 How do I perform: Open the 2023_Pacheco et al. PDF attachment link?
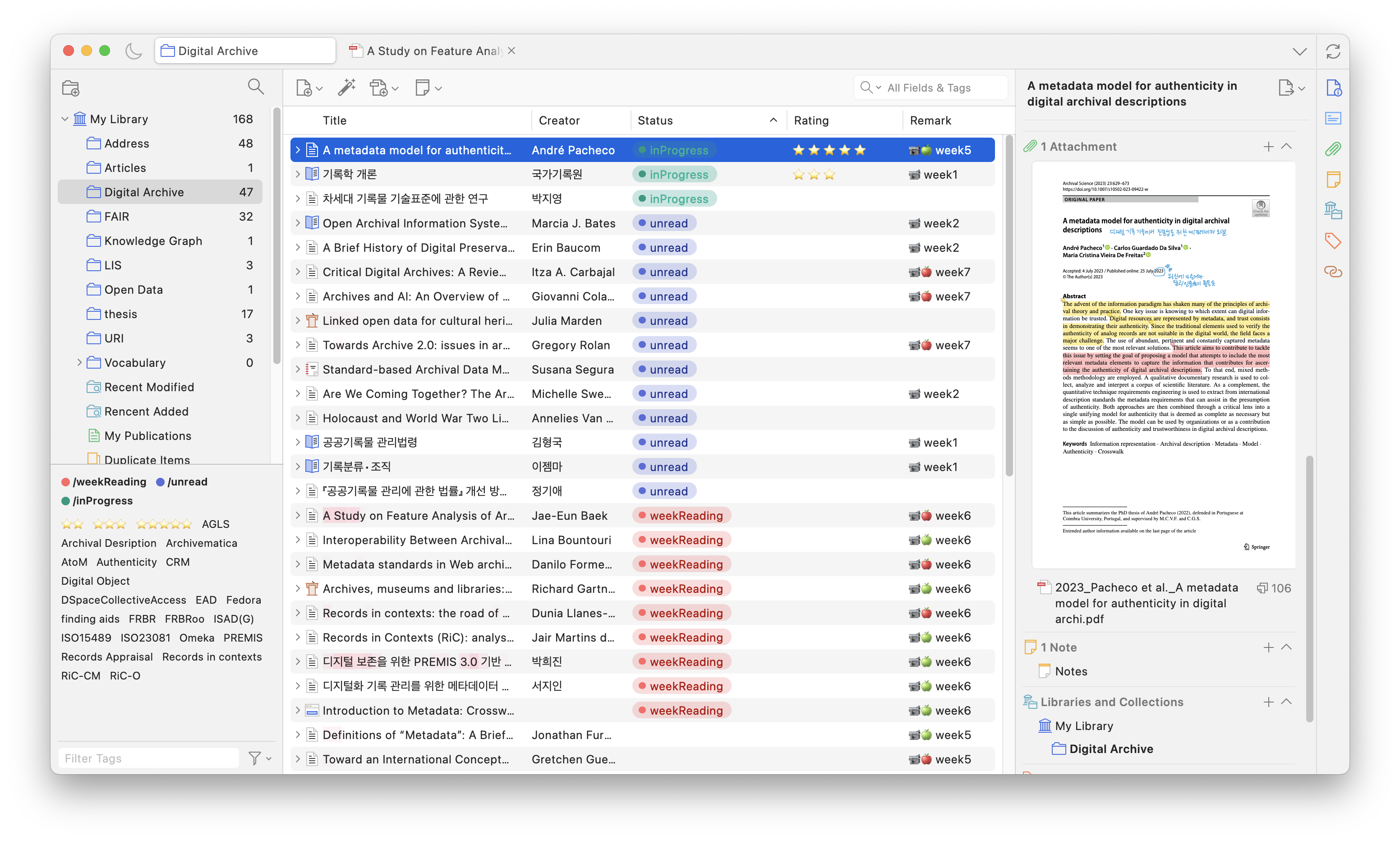tap(1146, 604)
